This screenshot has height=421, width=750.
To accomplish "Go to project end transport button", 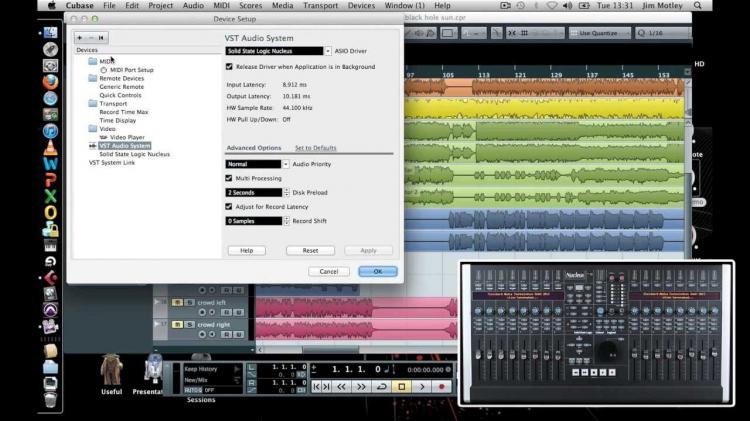I will coord(327,387).
